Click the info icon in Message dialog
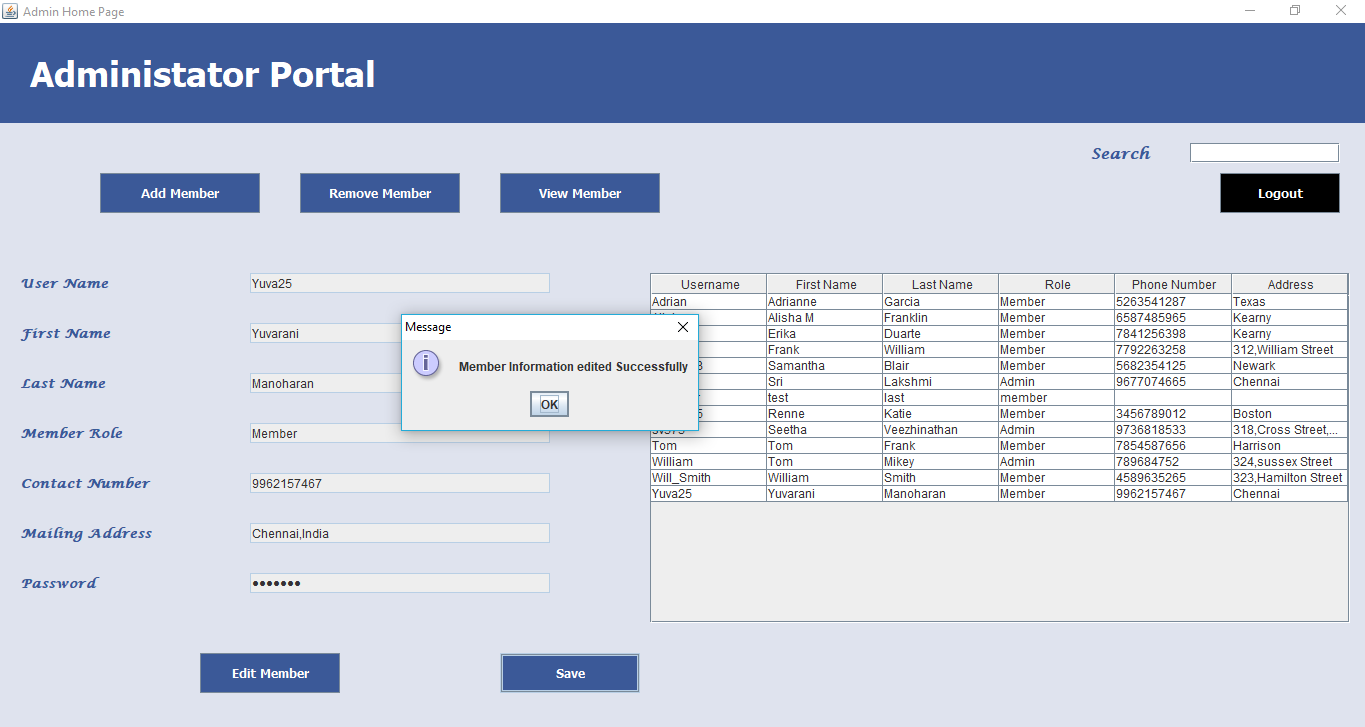 pyautogui.click(x=426, y=364)
